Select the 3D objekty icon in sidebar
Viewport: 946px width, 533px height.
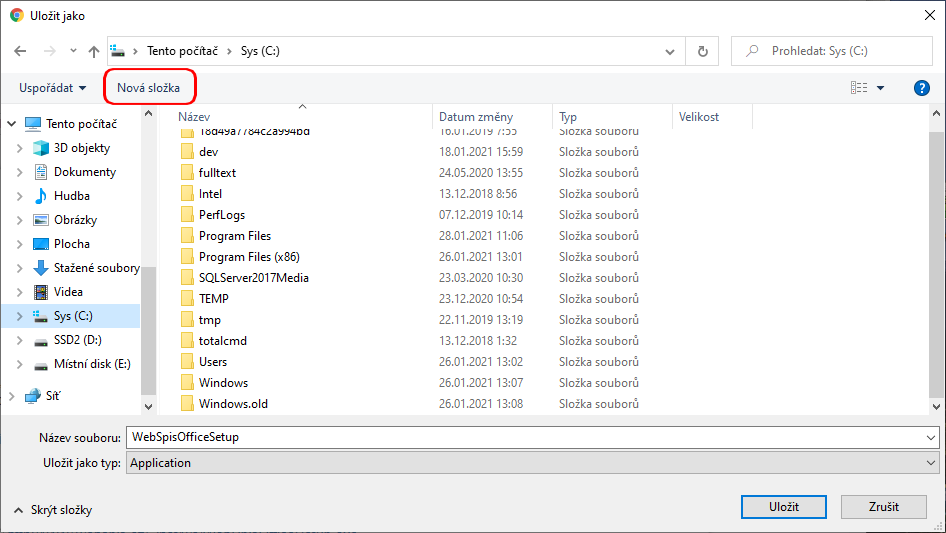(41, 148)
